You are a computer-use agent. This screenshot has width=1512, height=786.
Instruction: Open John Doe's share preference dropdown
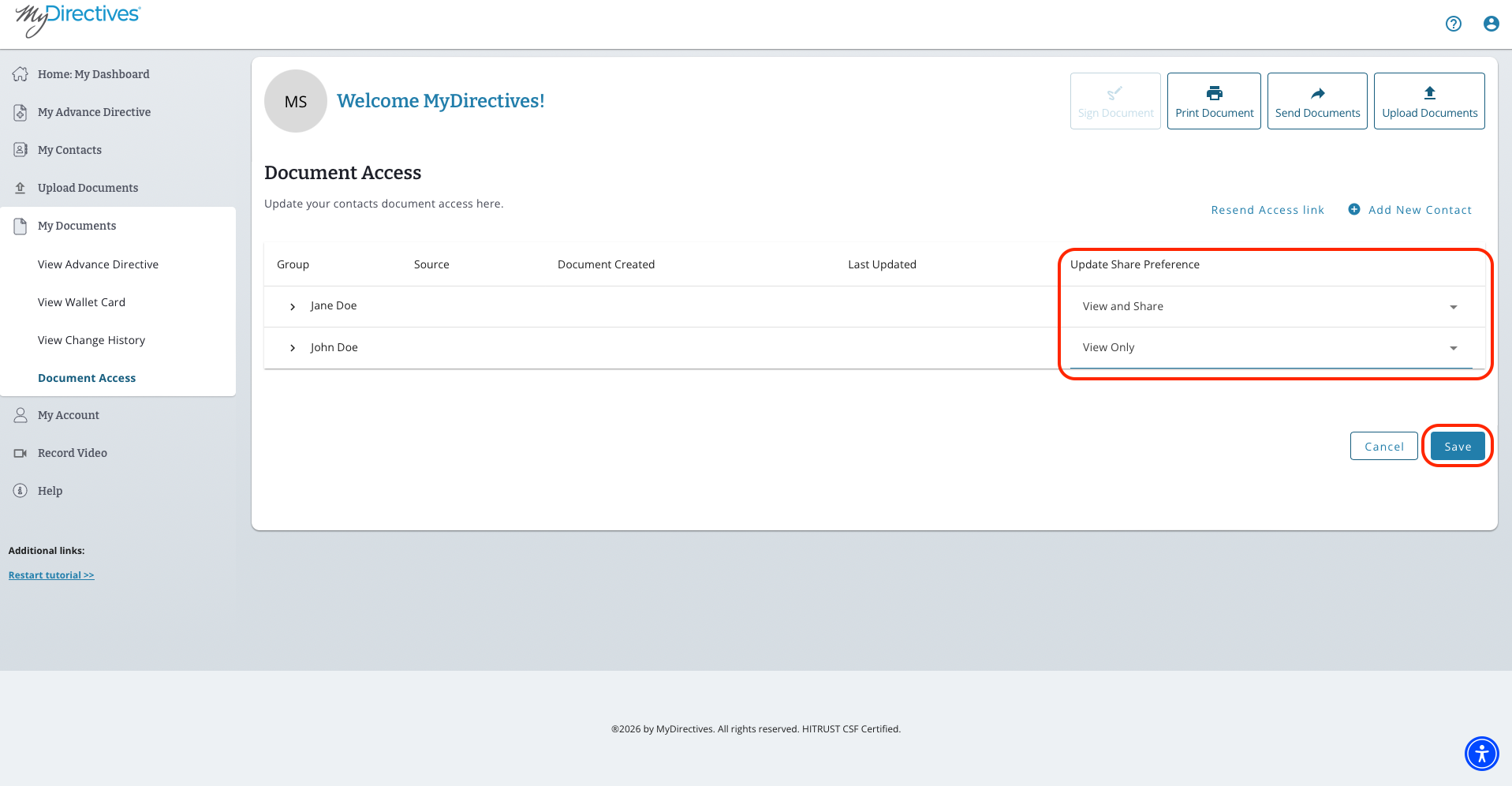click(x=1271, y=348)
